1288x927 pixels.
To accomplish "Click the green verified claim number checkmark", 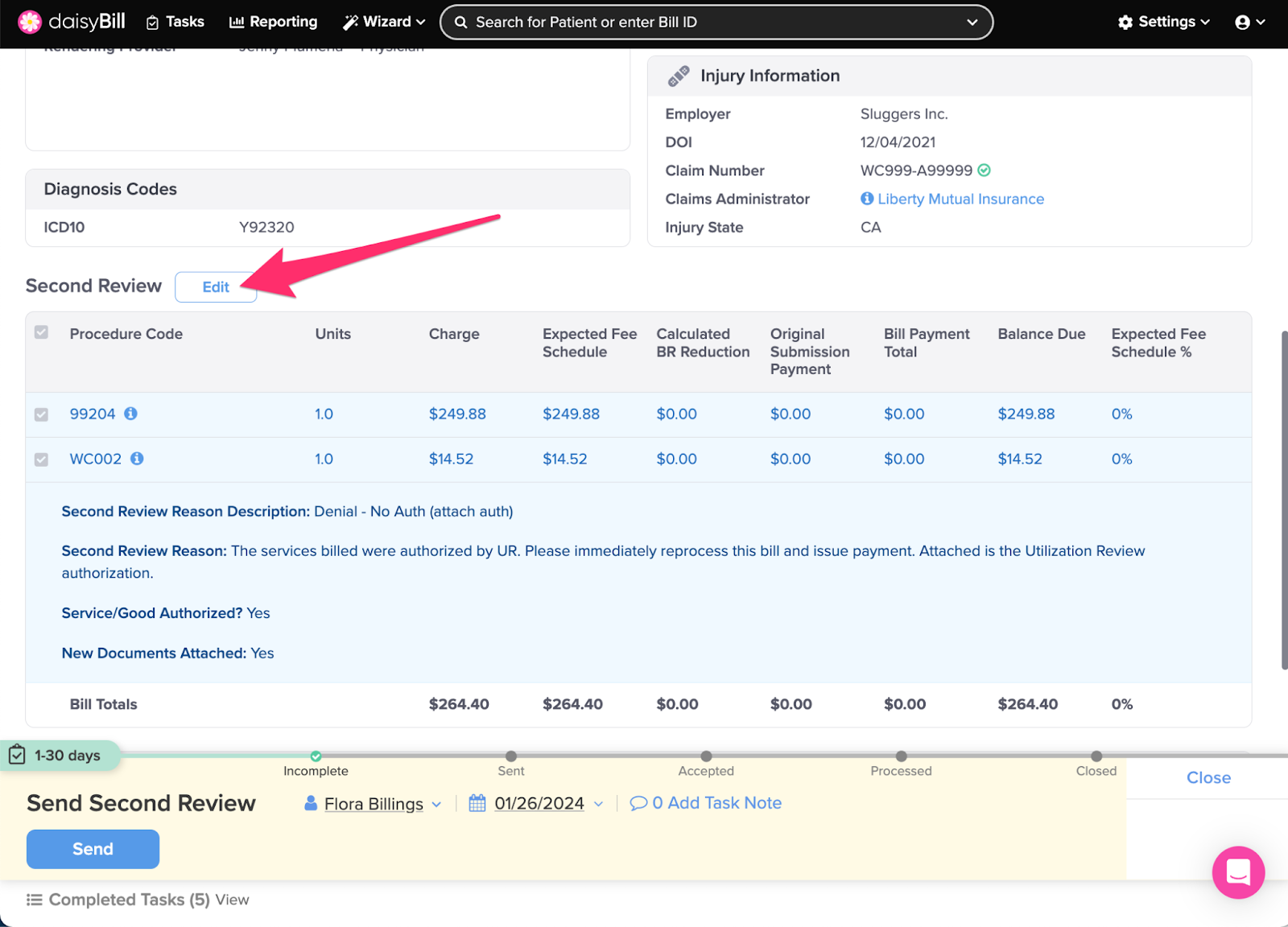I will 985,171.
